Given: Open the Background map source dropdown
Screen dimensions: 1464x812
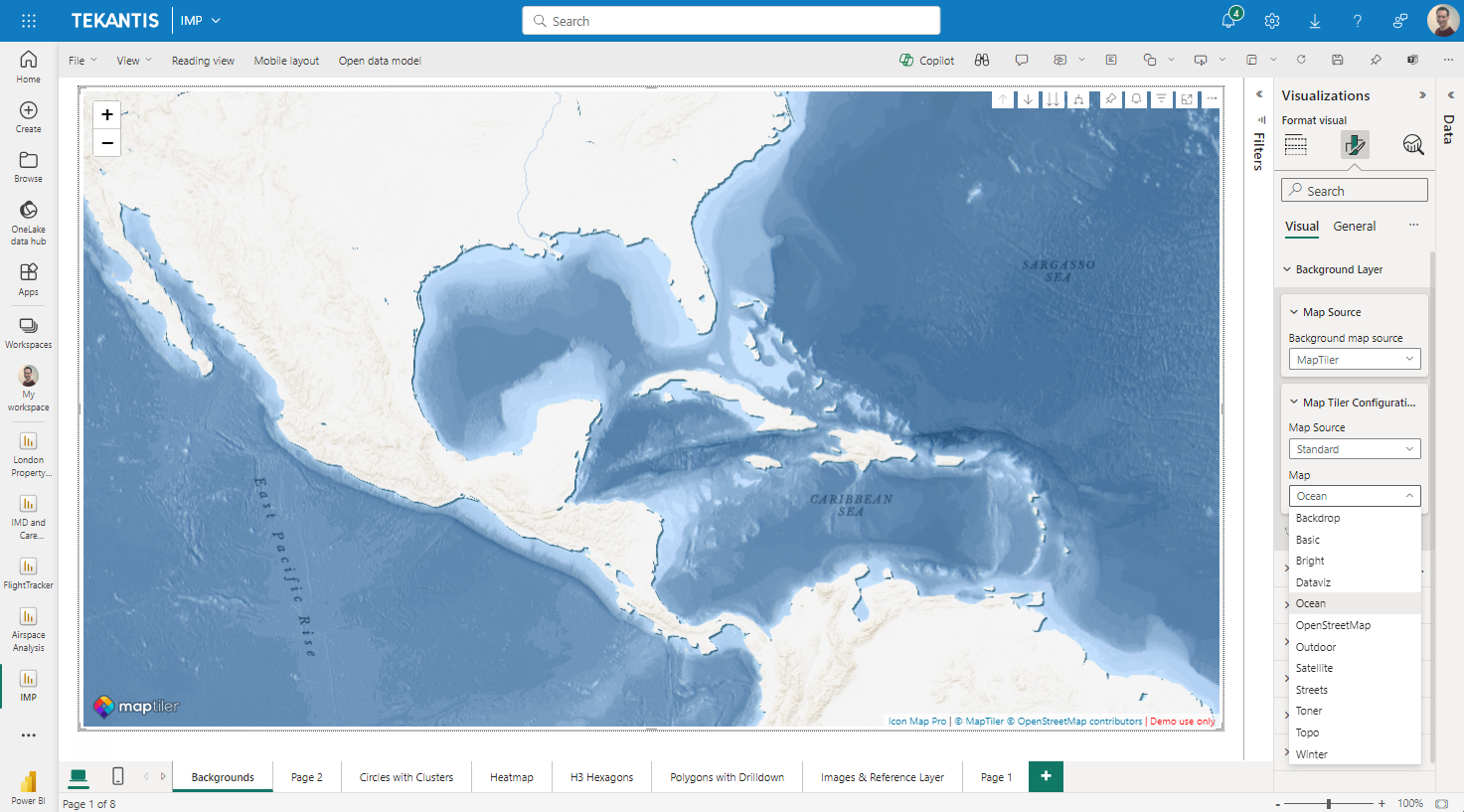Looking at the screenshot, I should 1354,359.
